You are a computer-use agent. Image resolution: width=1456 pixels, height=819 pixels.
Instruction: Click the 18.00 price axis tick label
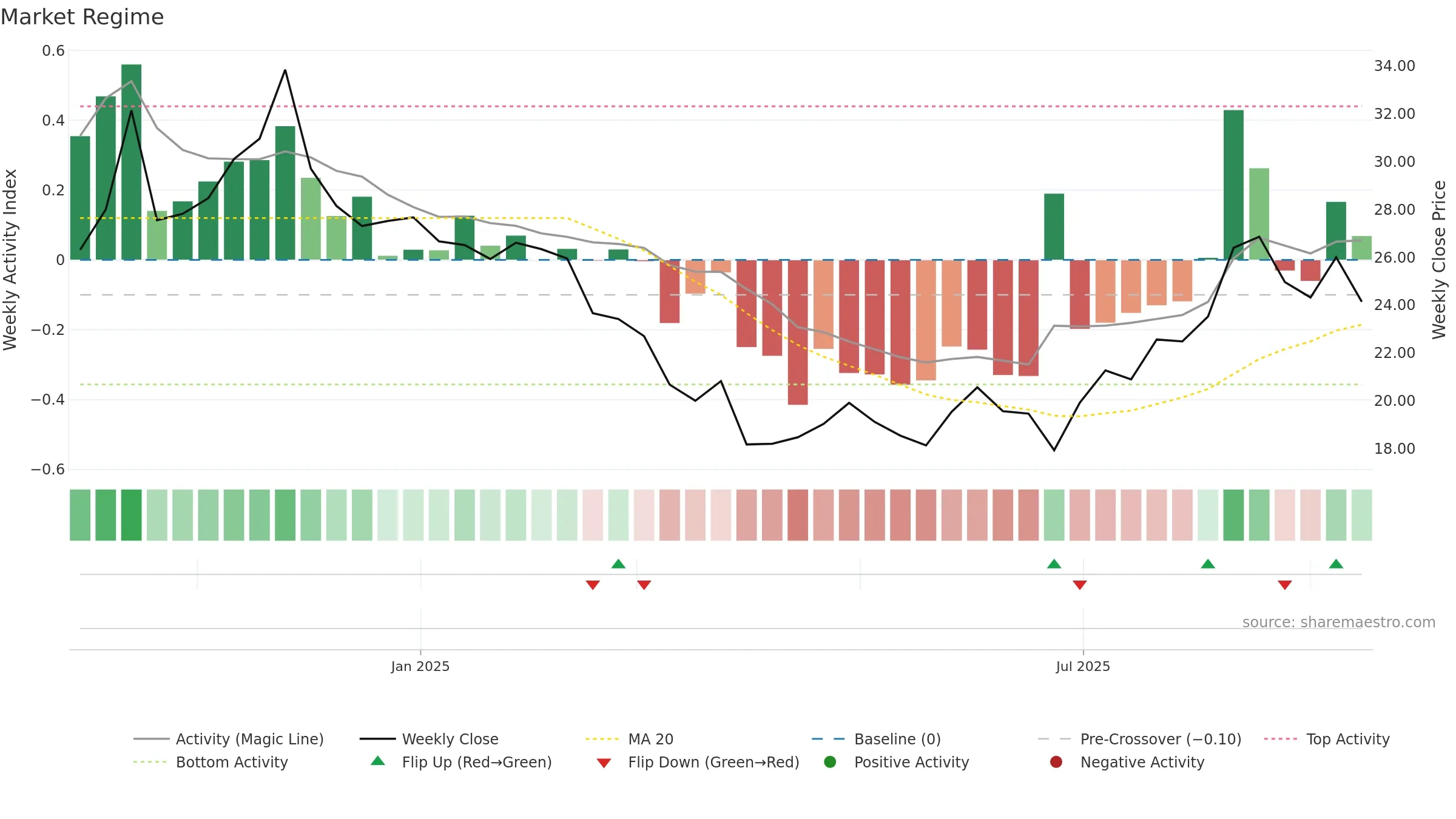click(x=1394, y=449)
